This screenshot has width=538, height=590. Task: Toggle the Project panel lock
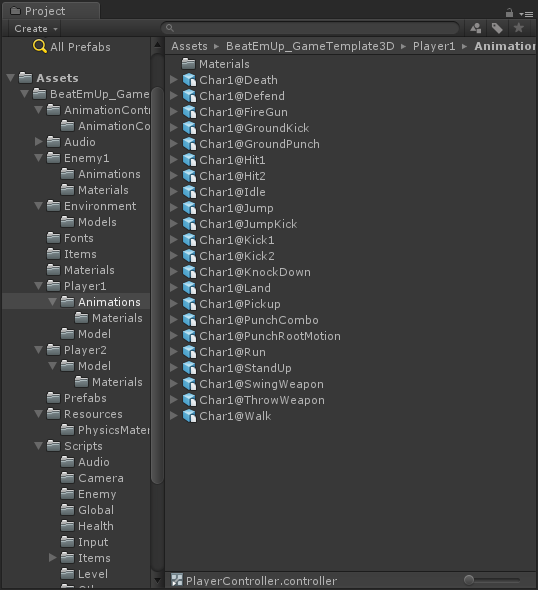(x=509, y=13)
